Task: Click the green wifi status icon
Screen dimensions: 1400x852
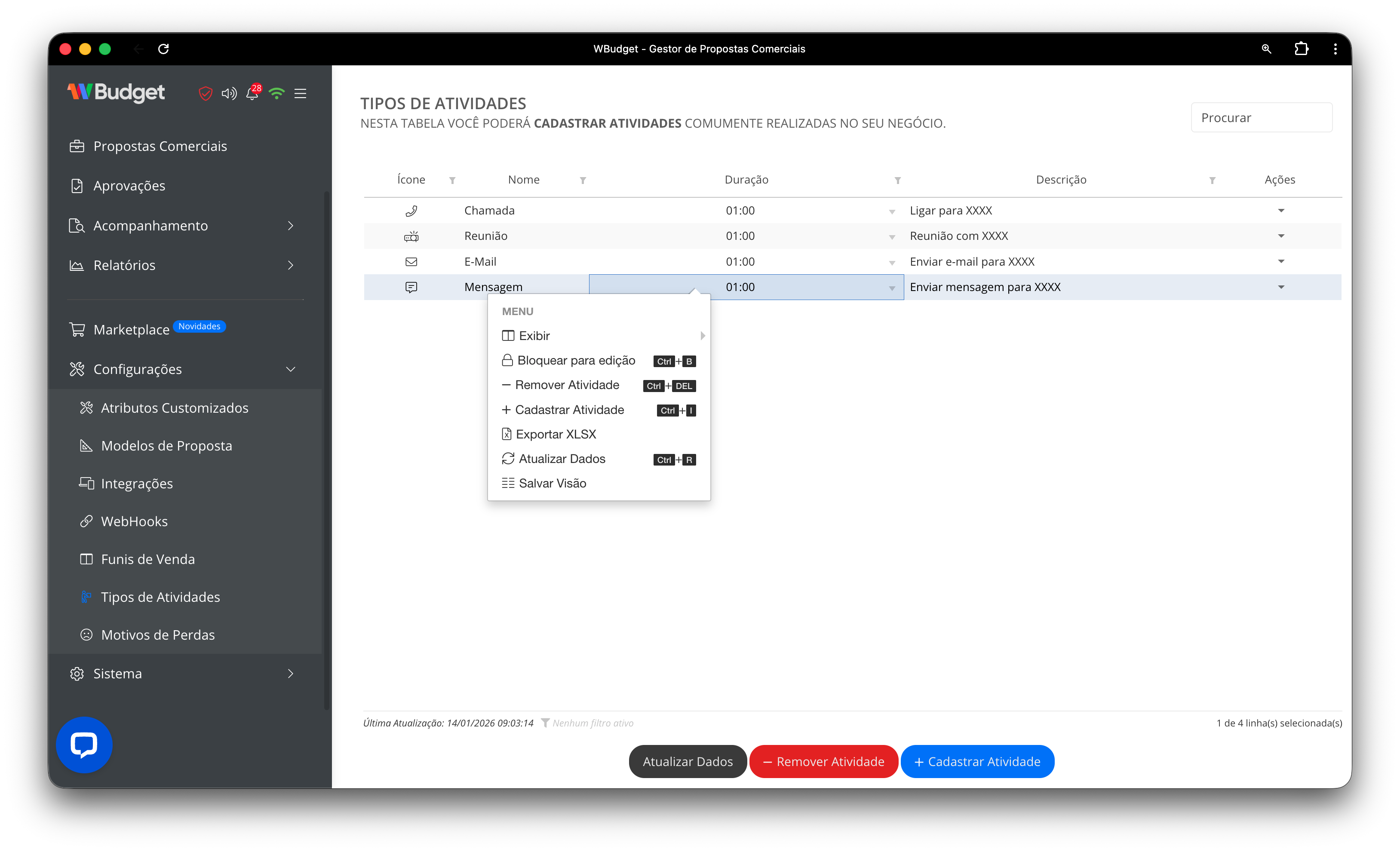Action: (x=277, y=93)
